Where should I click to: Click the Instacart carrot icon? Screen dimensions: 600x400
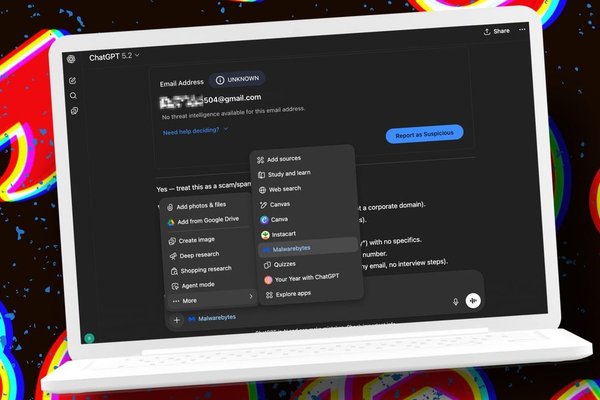click(x=265, y=235)
